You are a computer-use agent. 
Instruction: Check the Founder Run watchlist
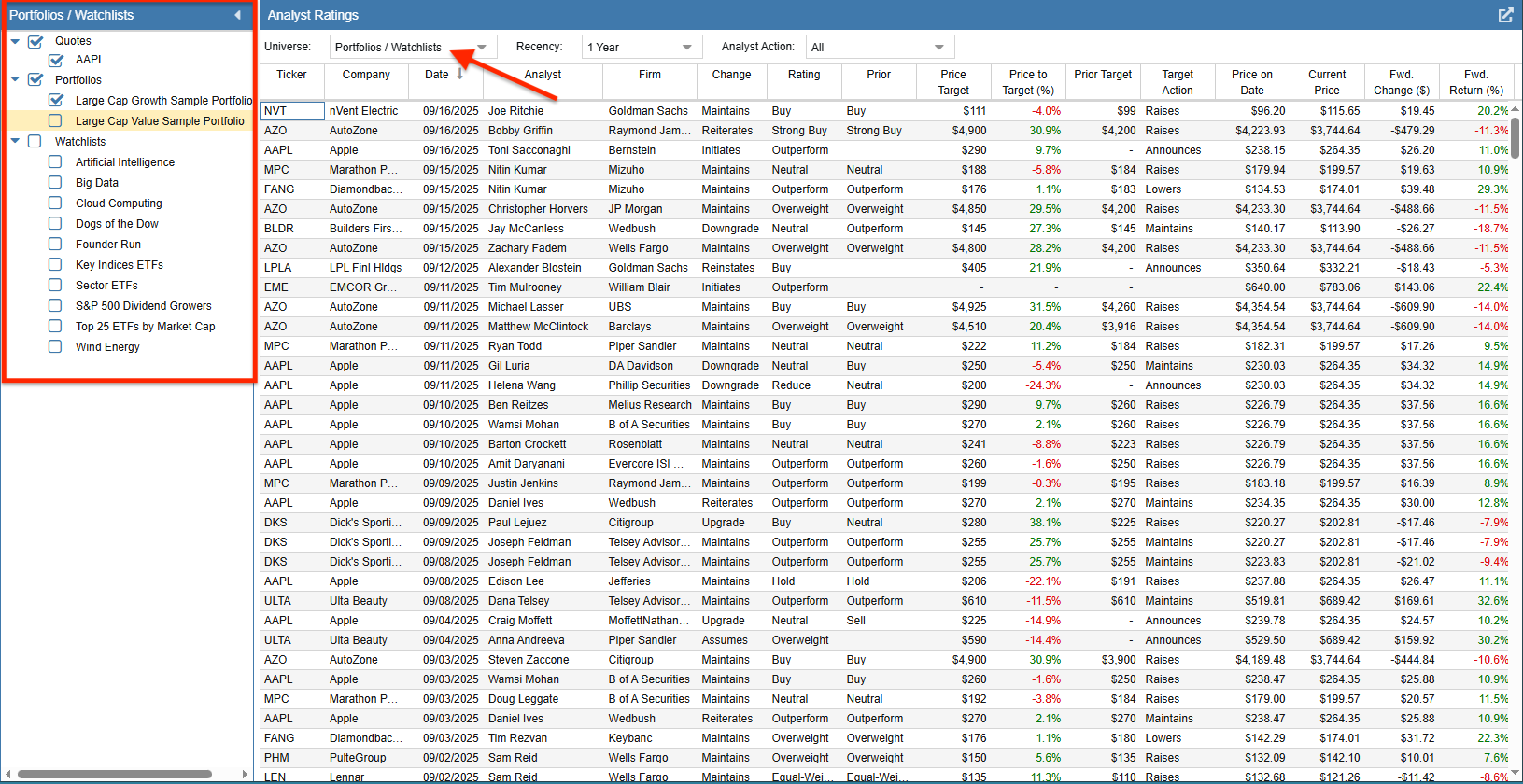(x=55, y=244)
